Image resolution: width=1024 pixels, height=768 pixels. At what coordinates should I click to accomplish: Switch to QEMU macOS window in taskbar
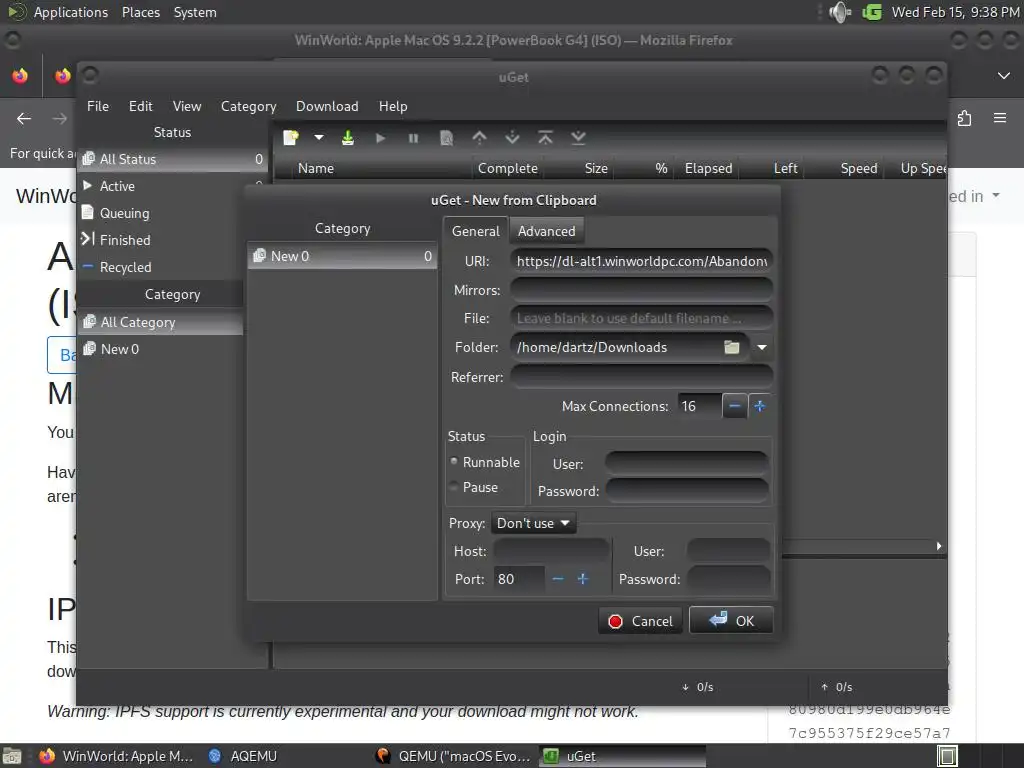click(x=455, y=756)
